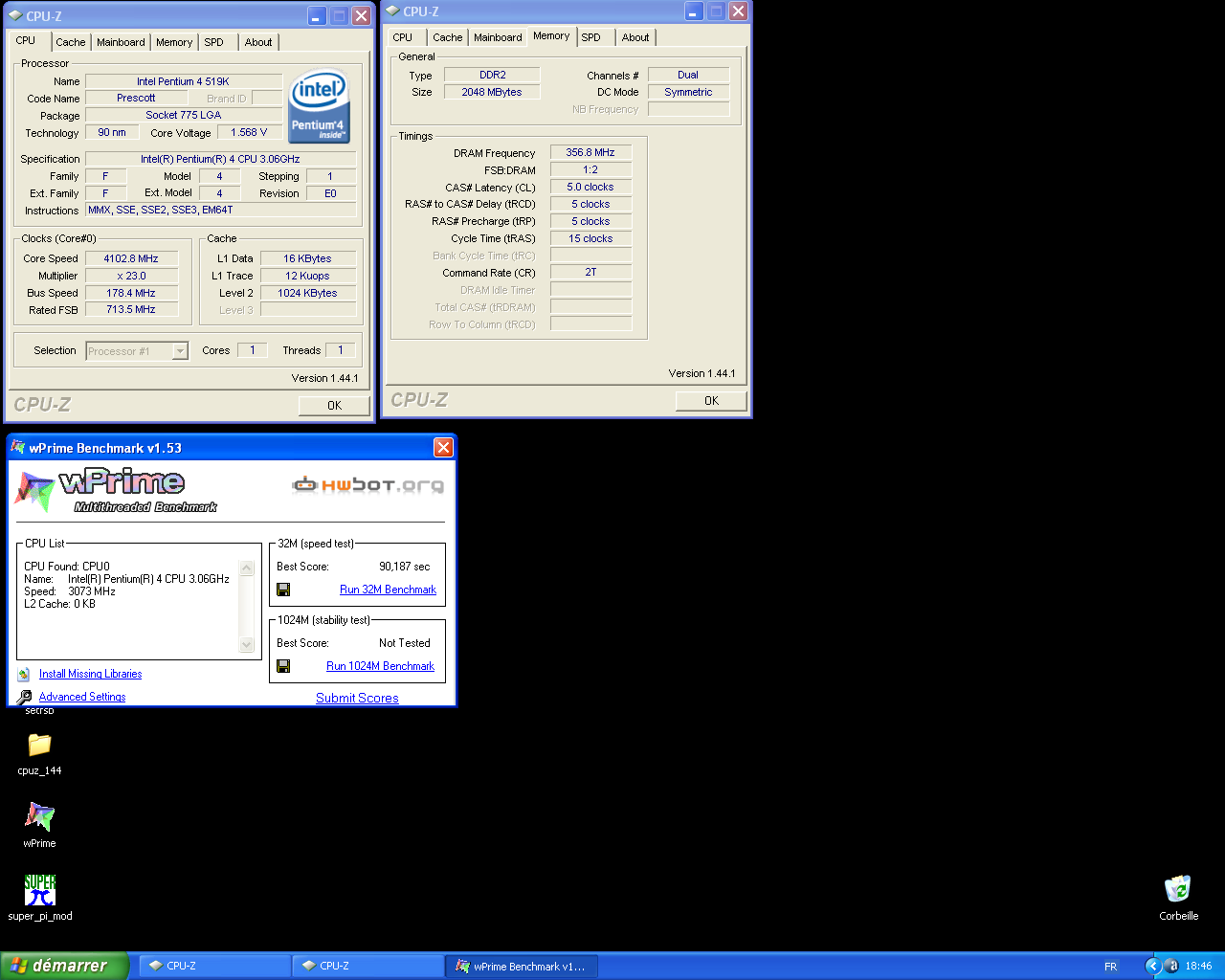1225x980 pixels.
Task: Click the CPU List scroll down arrow
Action: pyautogui.click(x=247, y=645)
